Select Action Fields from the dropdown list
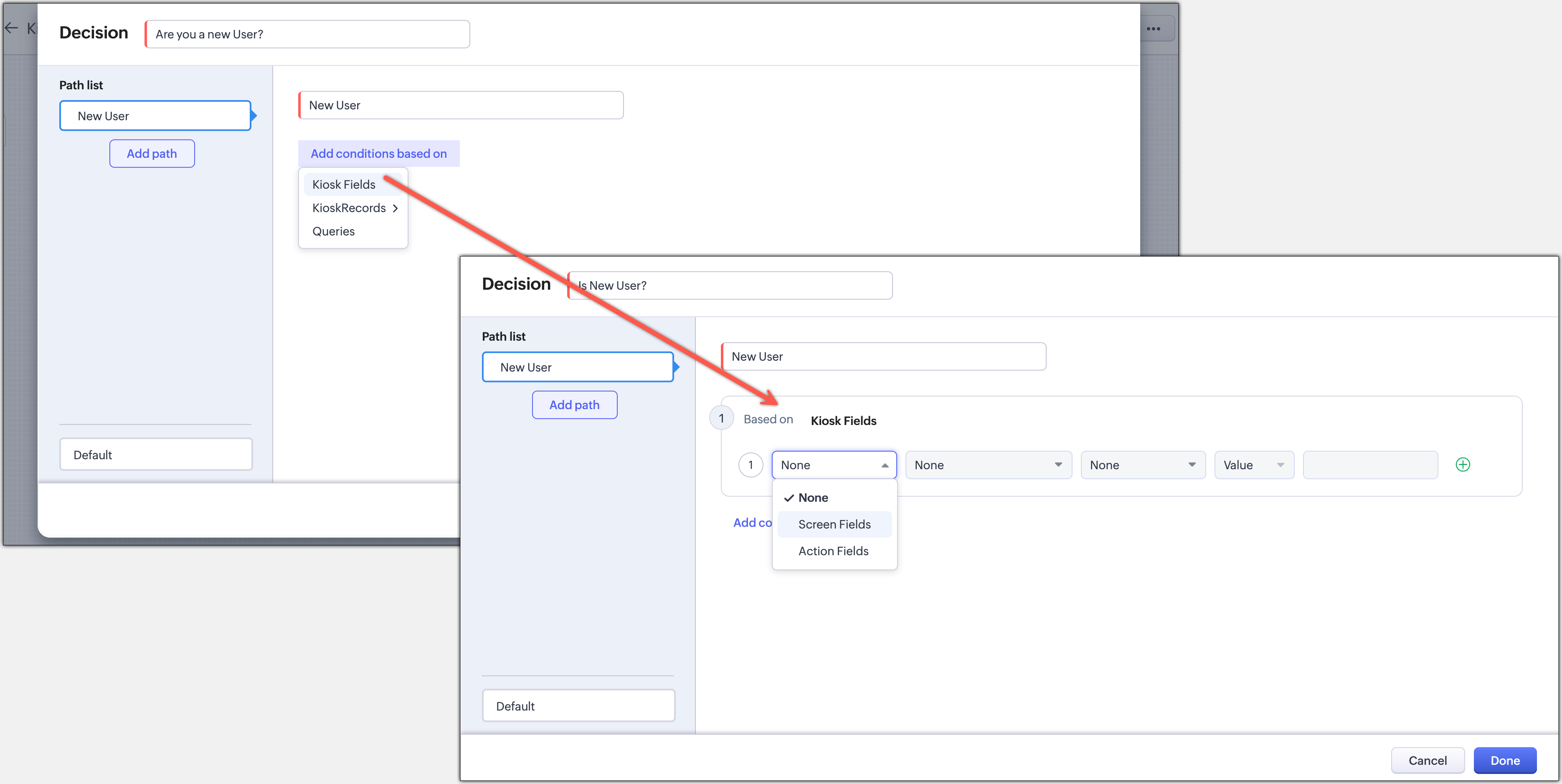The width and height of the screenshot is (1562, 784). click(x=832, y=551)
